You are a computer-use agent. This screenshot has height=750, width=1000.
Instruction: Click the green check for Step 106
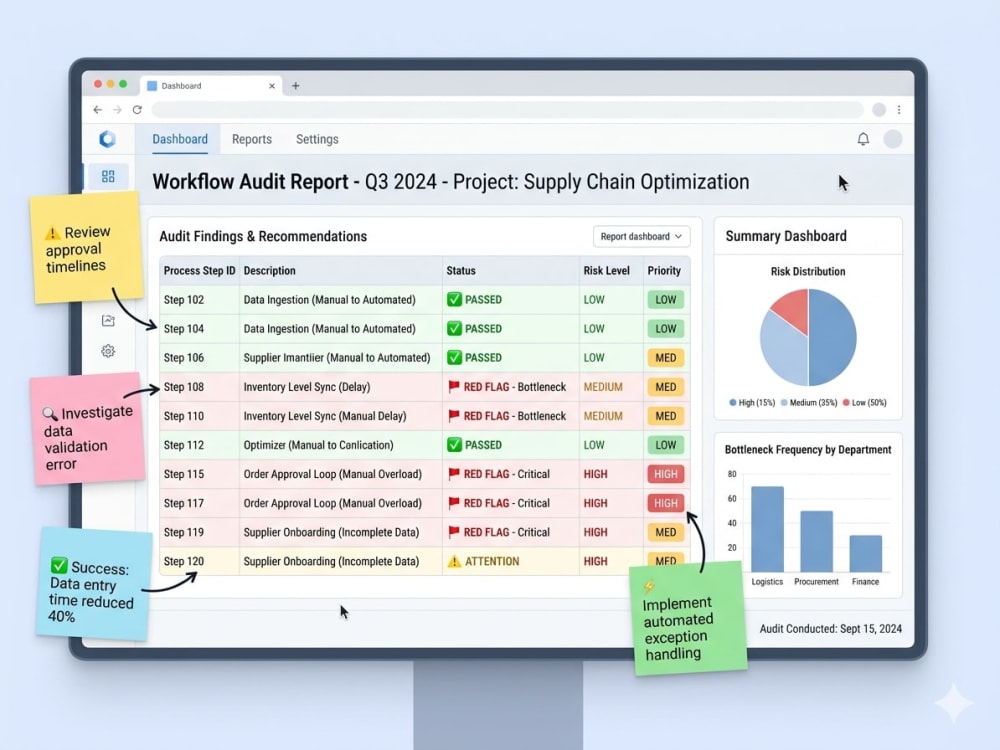pos(454,358)
